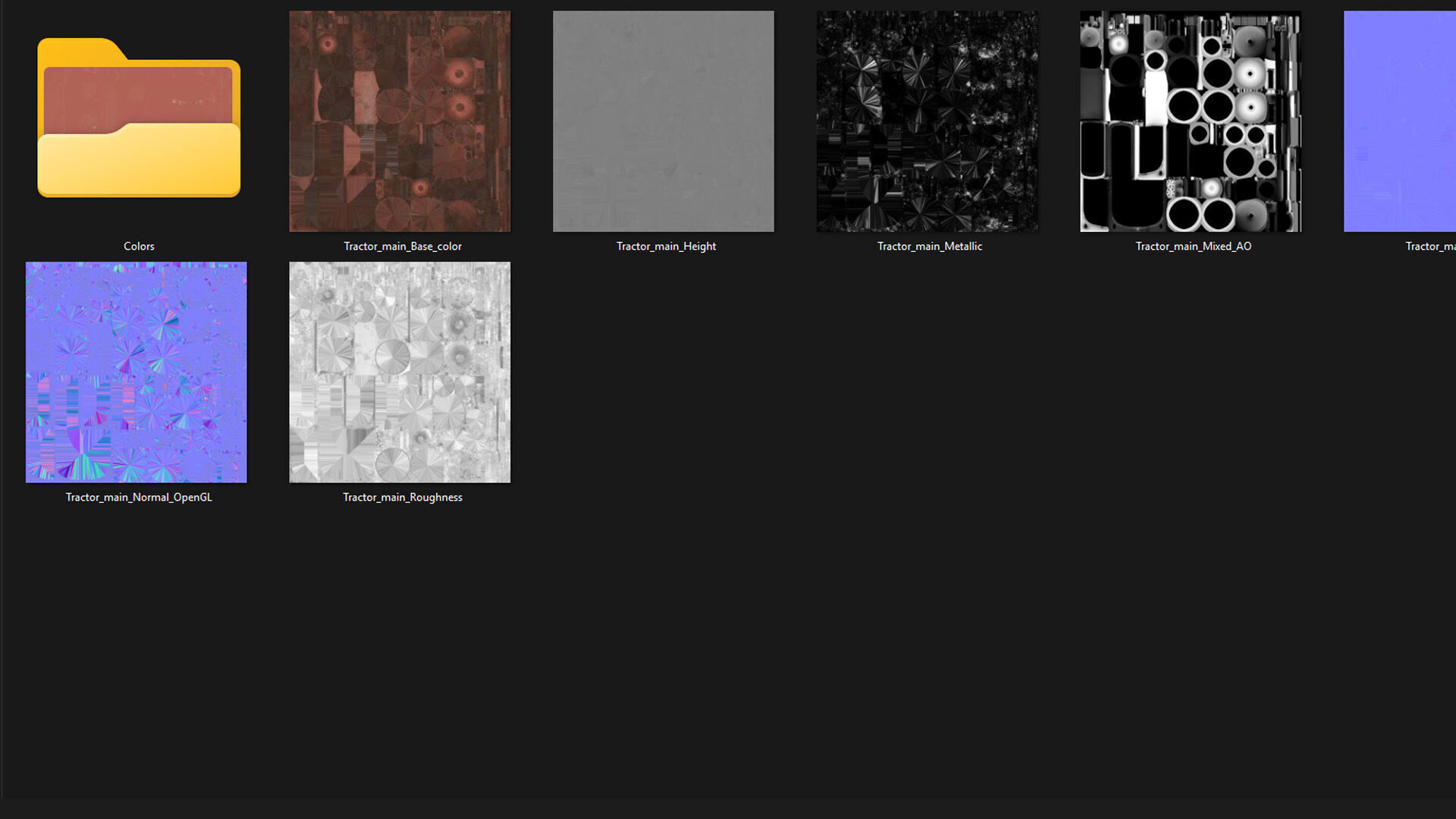1456x819 pixels.
Task: Click the Tractor_main_Normal_OpenGL filename label
Action: pyautogui.click(x=139, y=497)
